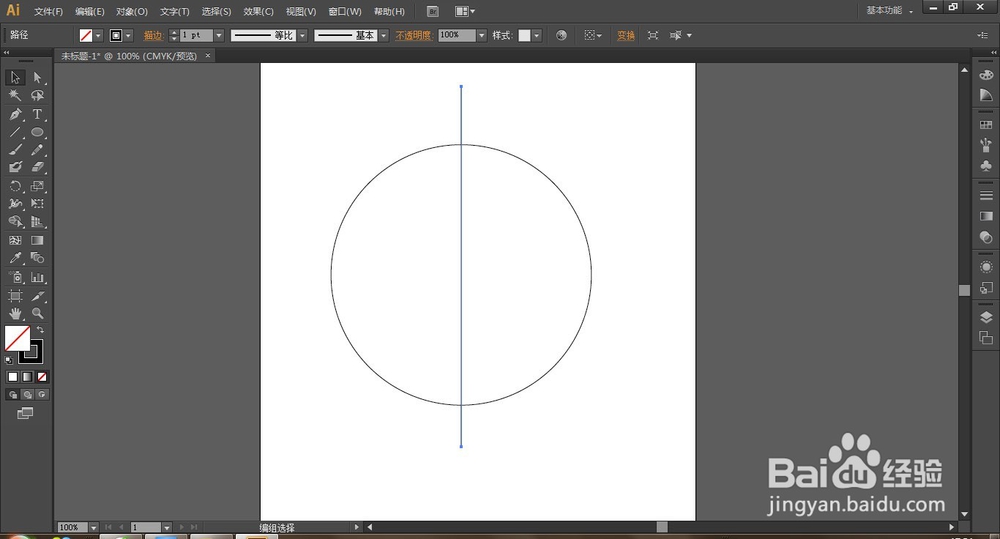Image resolution: width=1000 pixels, height=539 pixels.
Task: Select the Shape Builder tool
Action: (15, 222)
